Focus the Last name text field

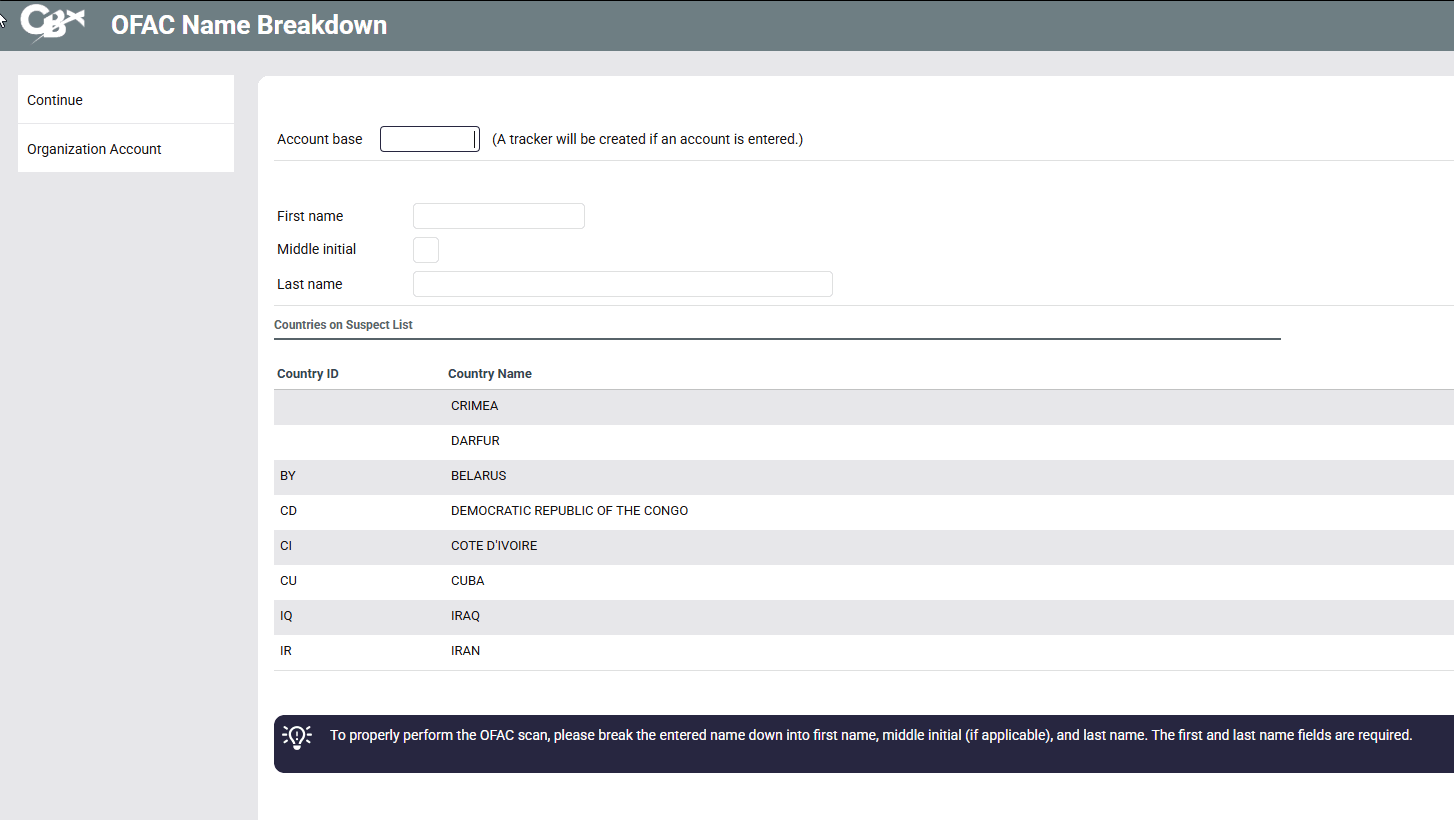(x=622, y=284)
